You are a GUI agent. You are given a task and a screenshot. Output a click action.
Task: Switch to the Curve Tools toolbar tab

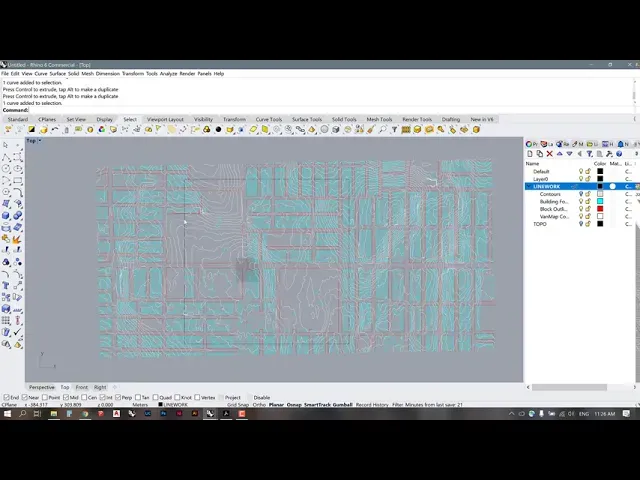[x=268, y=119]
